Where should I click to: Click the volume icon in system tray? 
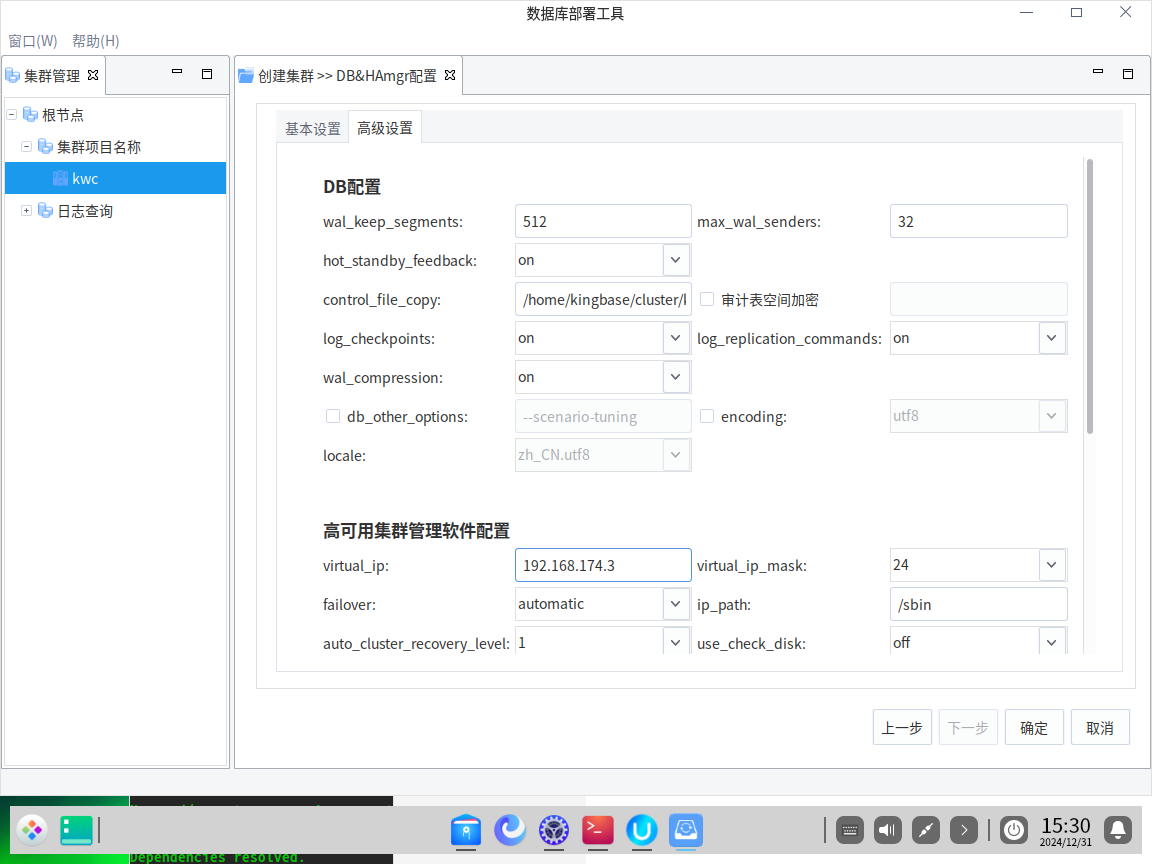[887, 829]
